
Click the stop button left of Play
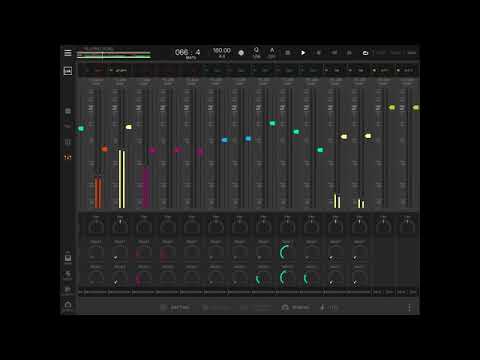coord(288,53)
